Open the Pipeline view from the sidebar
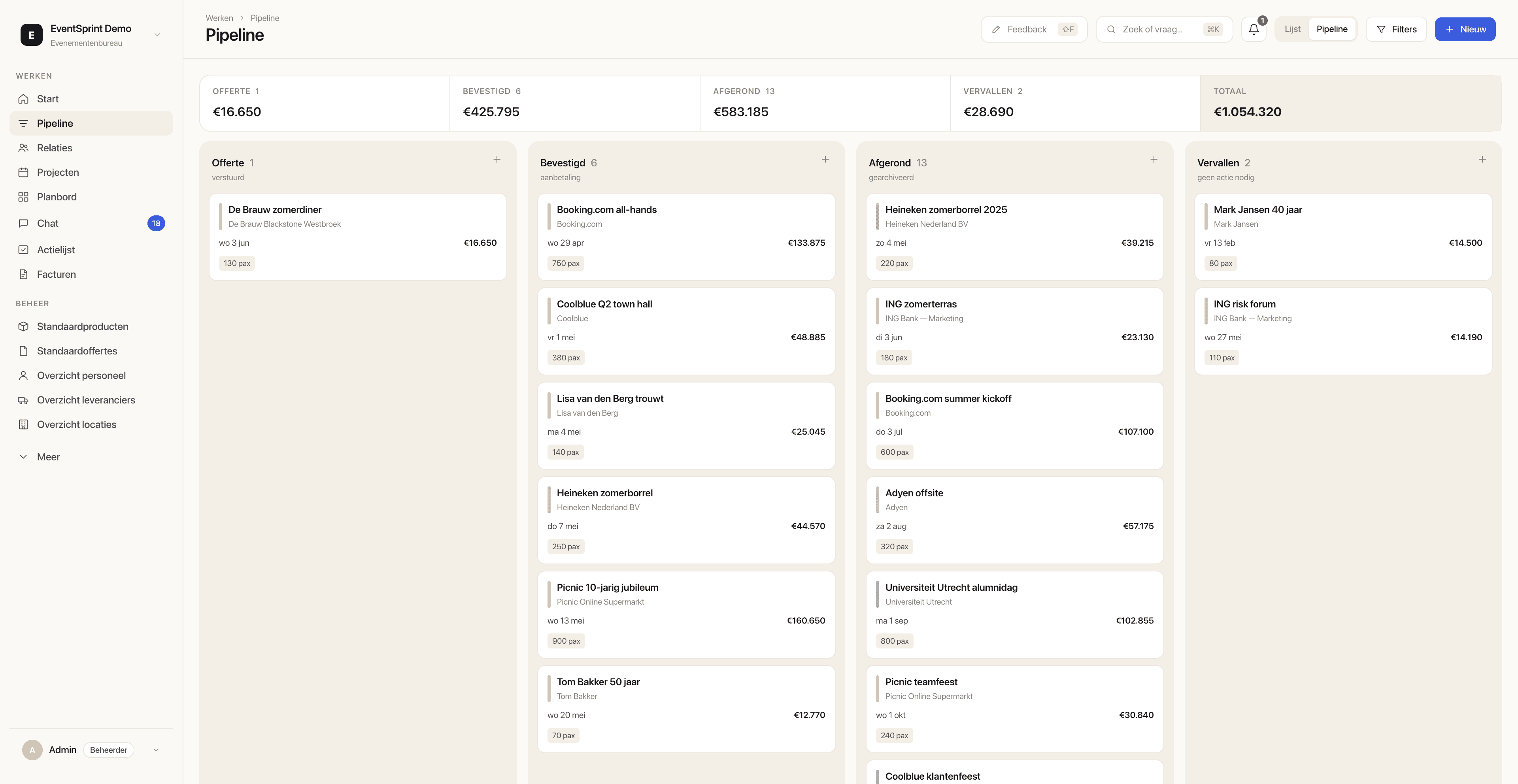Image resolution: width=1518 pixels, height=784 pixels. coord(56,123)
